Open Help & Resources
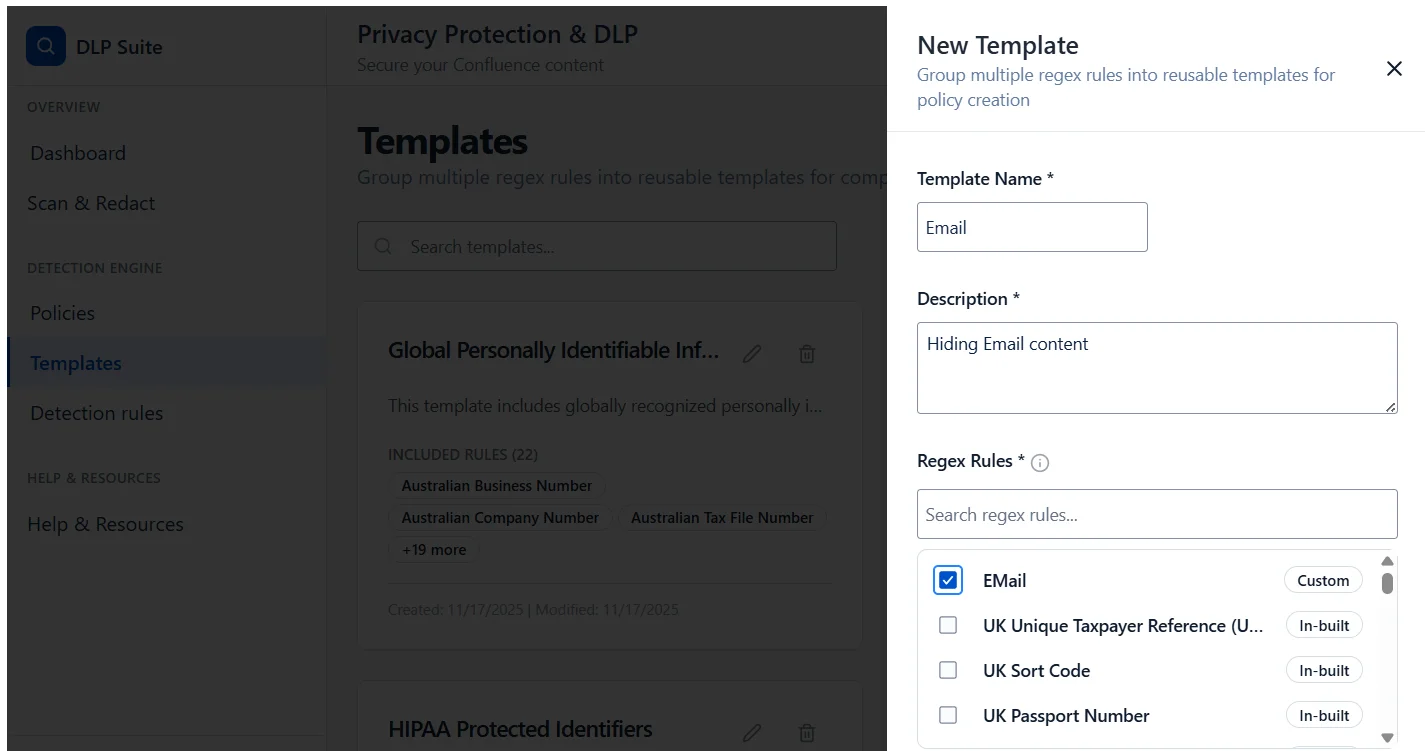Viewport: 1425px width, 751px height. (x=104, y=523)
